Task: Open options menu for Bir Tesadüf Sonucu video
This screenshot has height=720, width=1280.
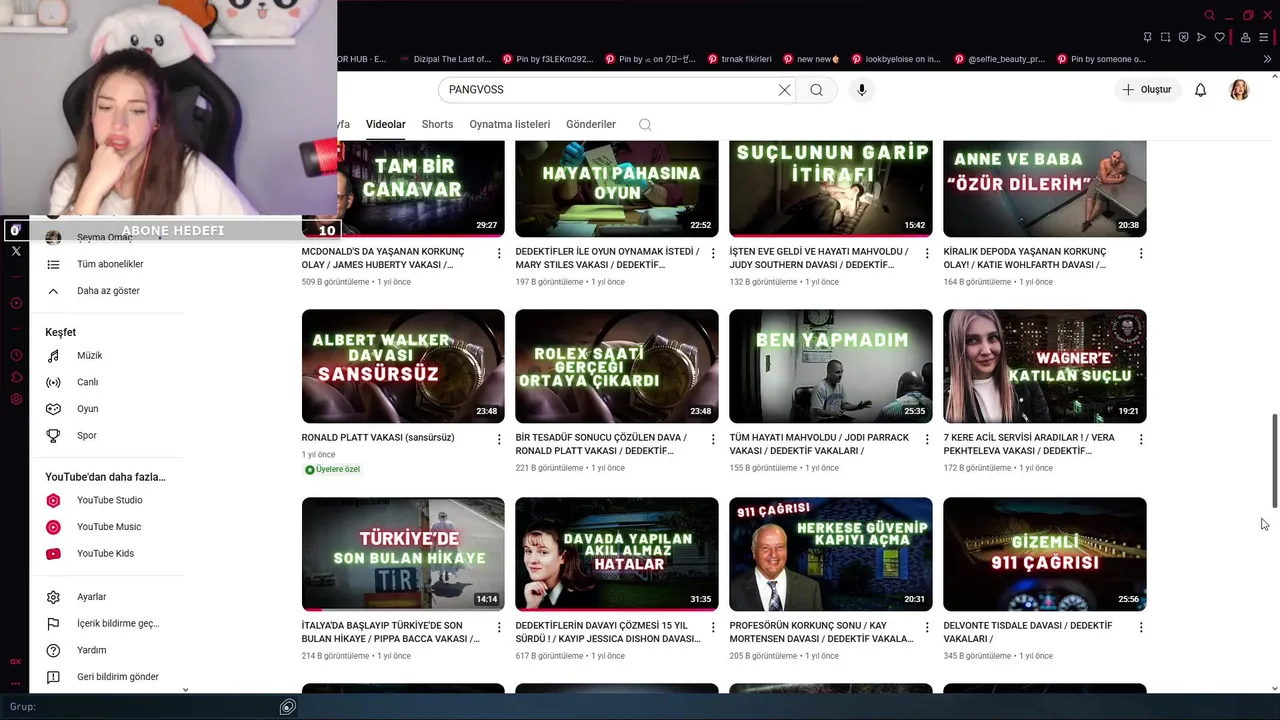Action: [713, 440]
